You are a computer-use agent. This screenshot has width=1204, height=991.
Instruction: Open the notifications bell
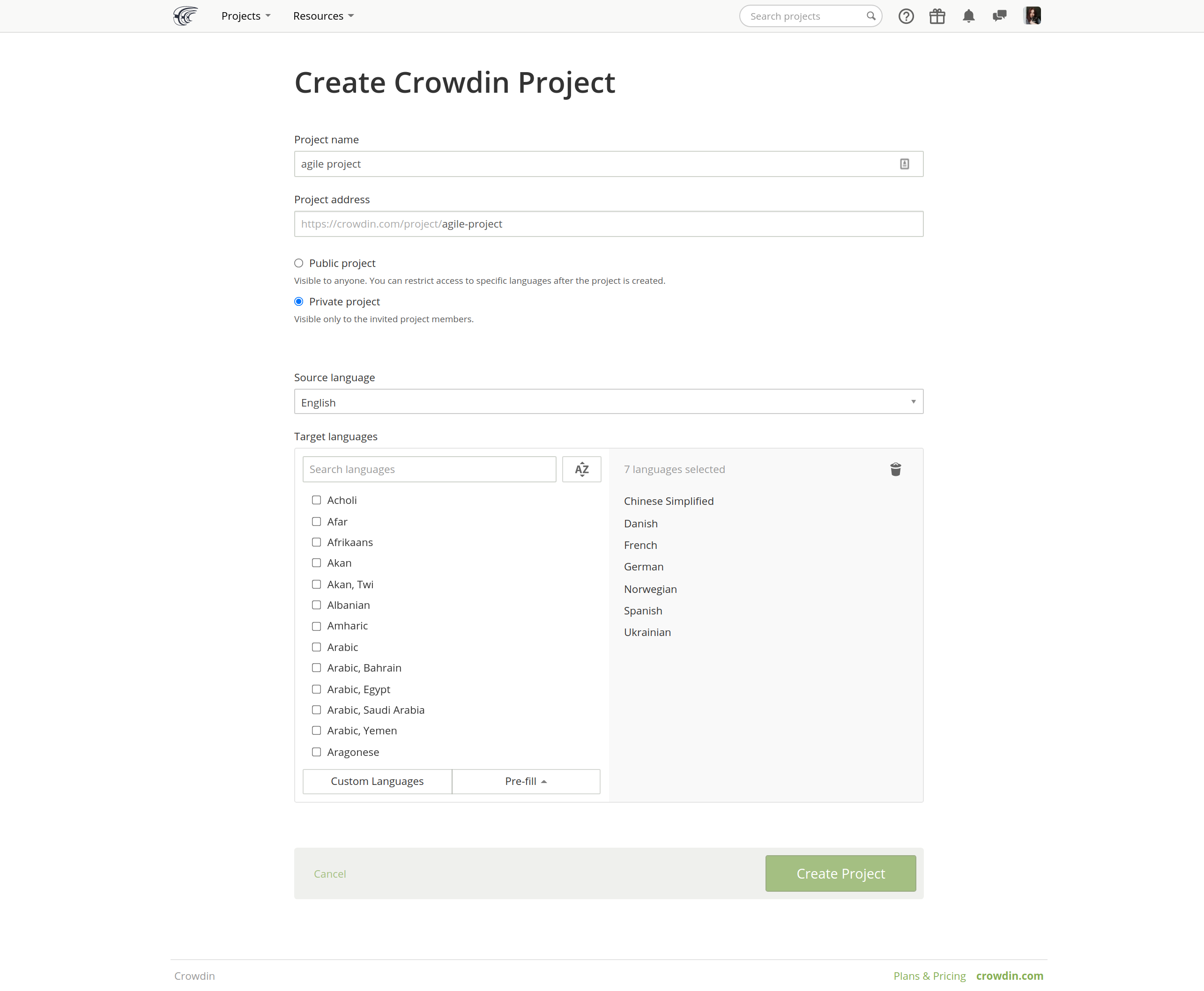pyautogui.click(x=968, y=16)
